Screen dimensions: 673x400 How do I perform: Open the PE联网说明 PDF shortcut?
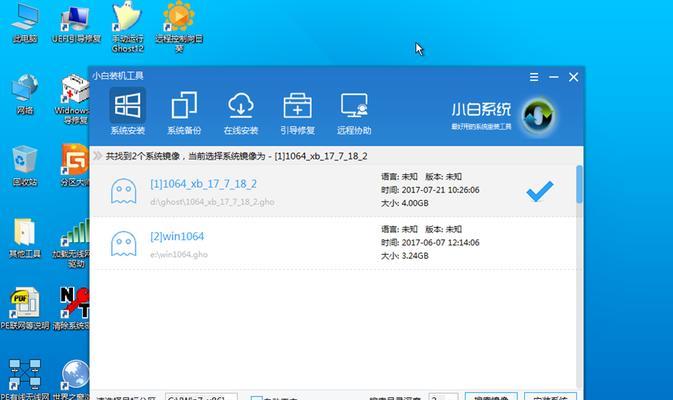[x=25, y=308]
